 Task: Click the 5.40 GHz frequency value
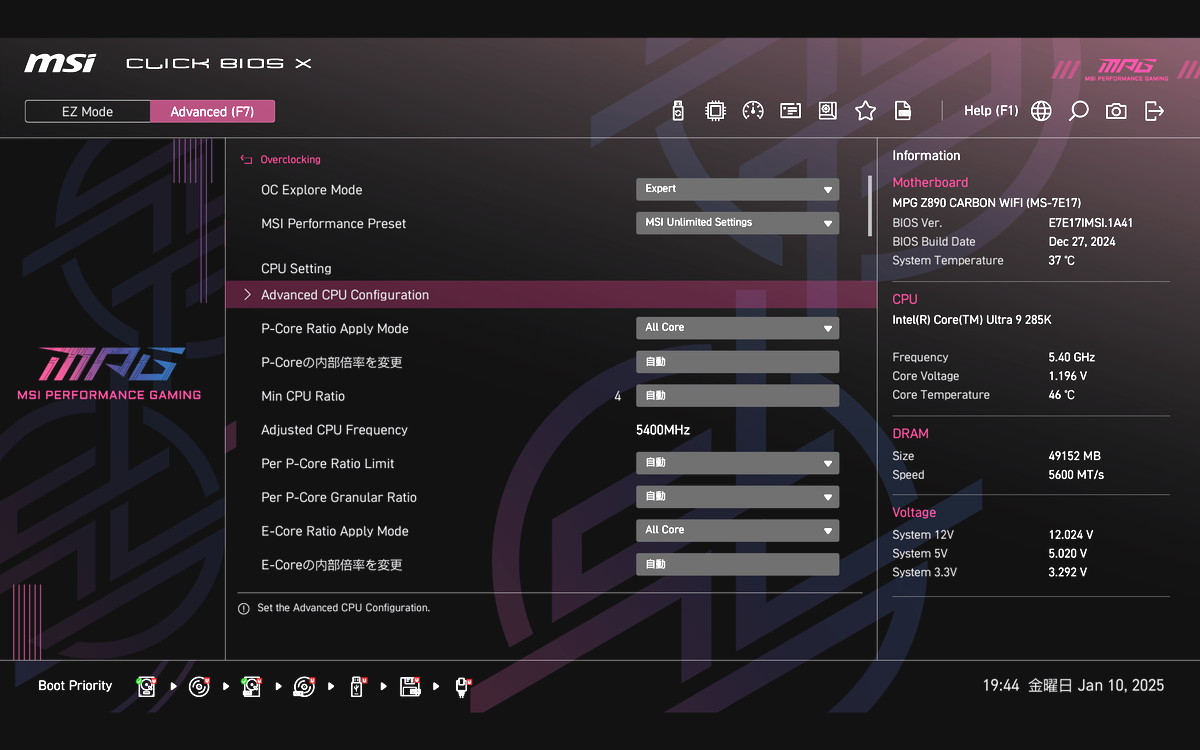point(1071,357)
